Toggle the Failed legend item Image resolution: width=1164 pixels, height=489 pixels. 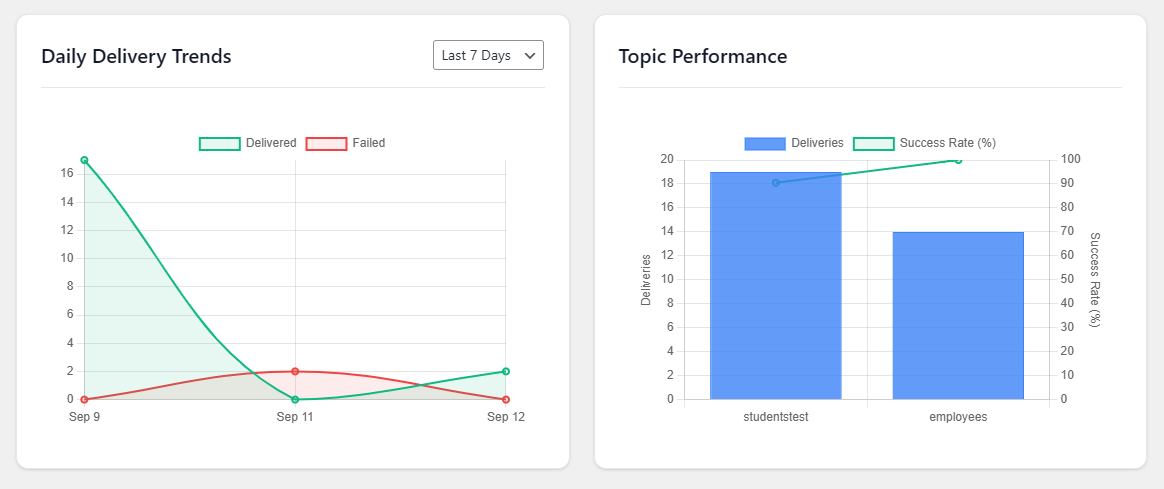pos(345,143)
